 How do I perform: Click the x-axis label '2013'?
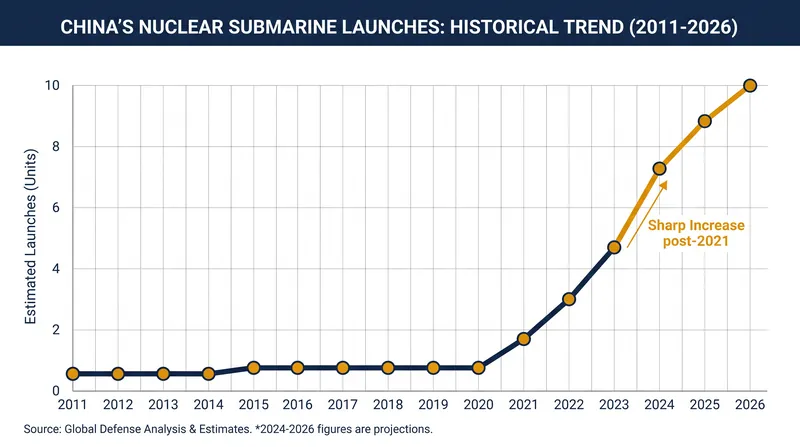[x=163, y=405]
